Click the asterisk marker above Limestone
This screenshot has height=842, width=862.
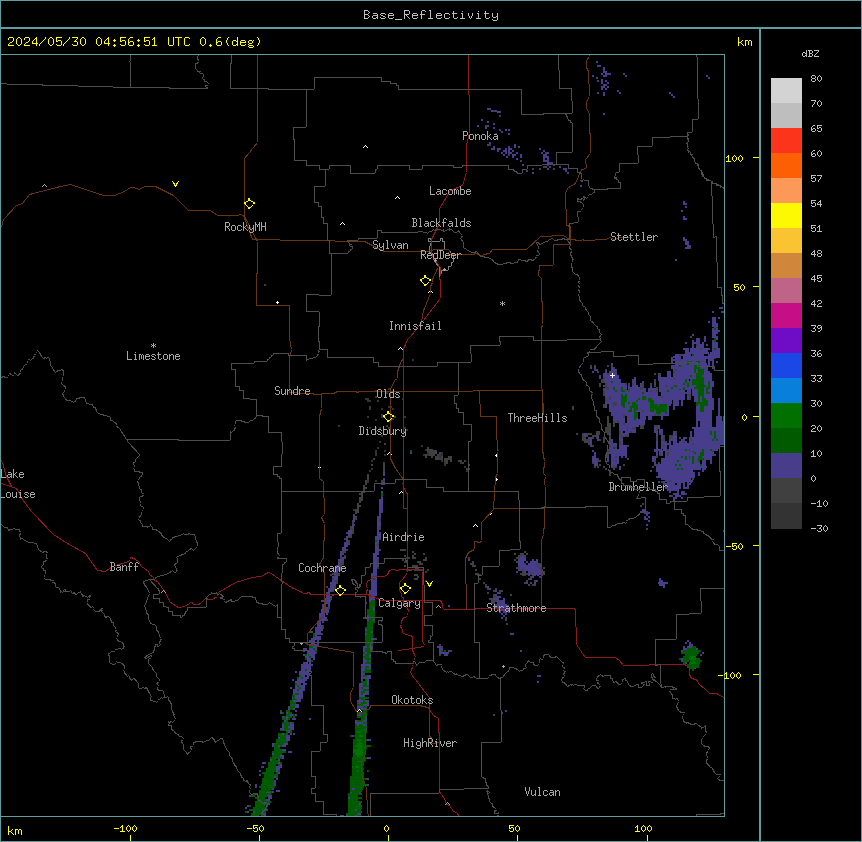click(x=153, y=346)
